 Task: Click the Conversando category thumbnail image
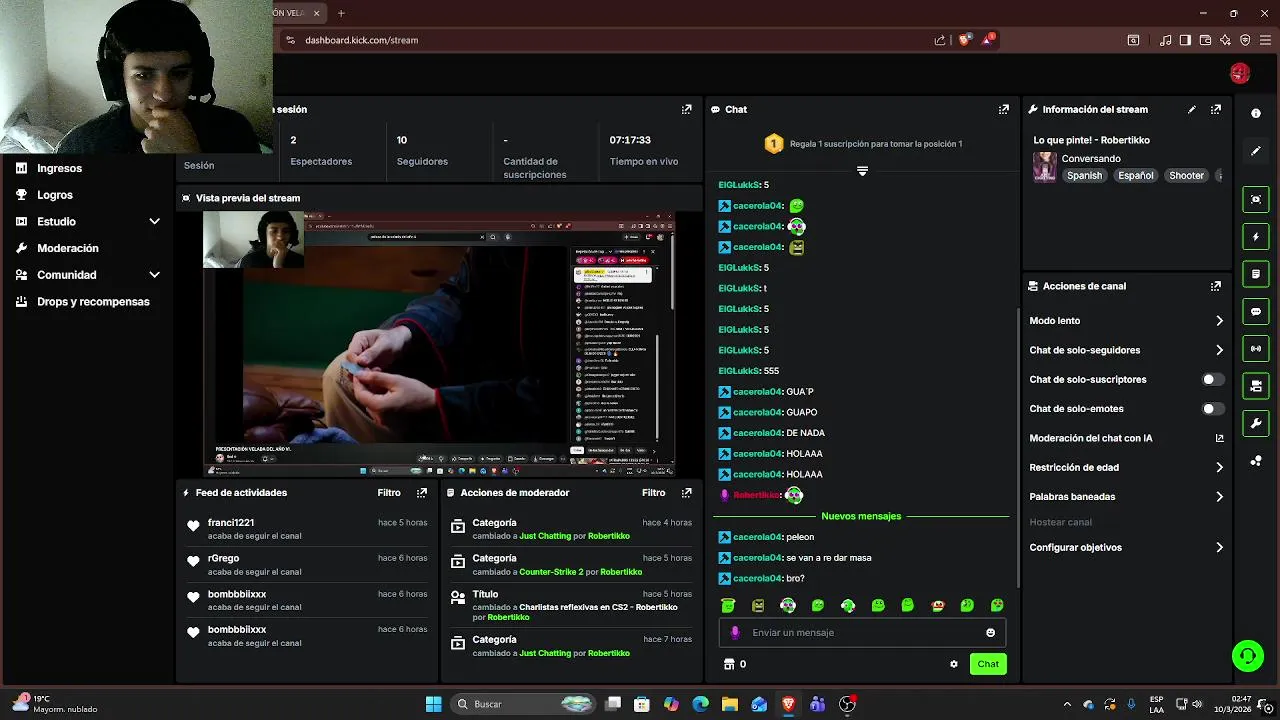click(1045, 167)
